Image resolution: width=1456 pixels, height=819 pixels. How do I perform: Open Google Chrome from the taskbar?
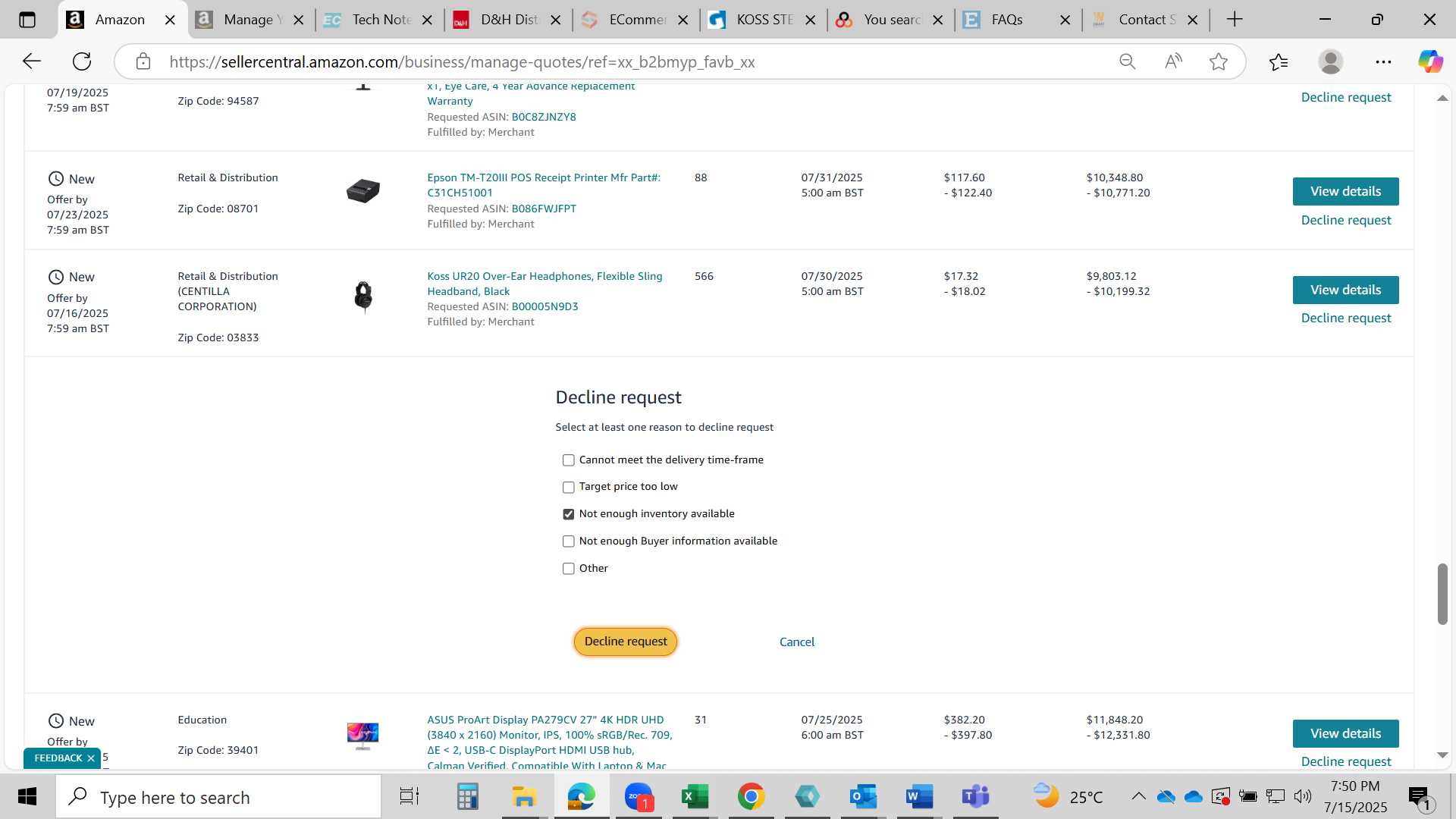point(751,797)
